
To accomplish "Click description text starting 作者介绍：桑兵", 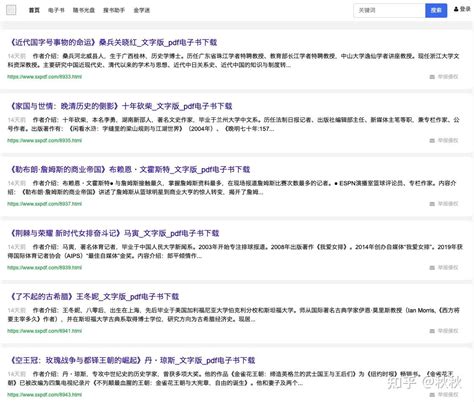I will [x=233, y=60].
